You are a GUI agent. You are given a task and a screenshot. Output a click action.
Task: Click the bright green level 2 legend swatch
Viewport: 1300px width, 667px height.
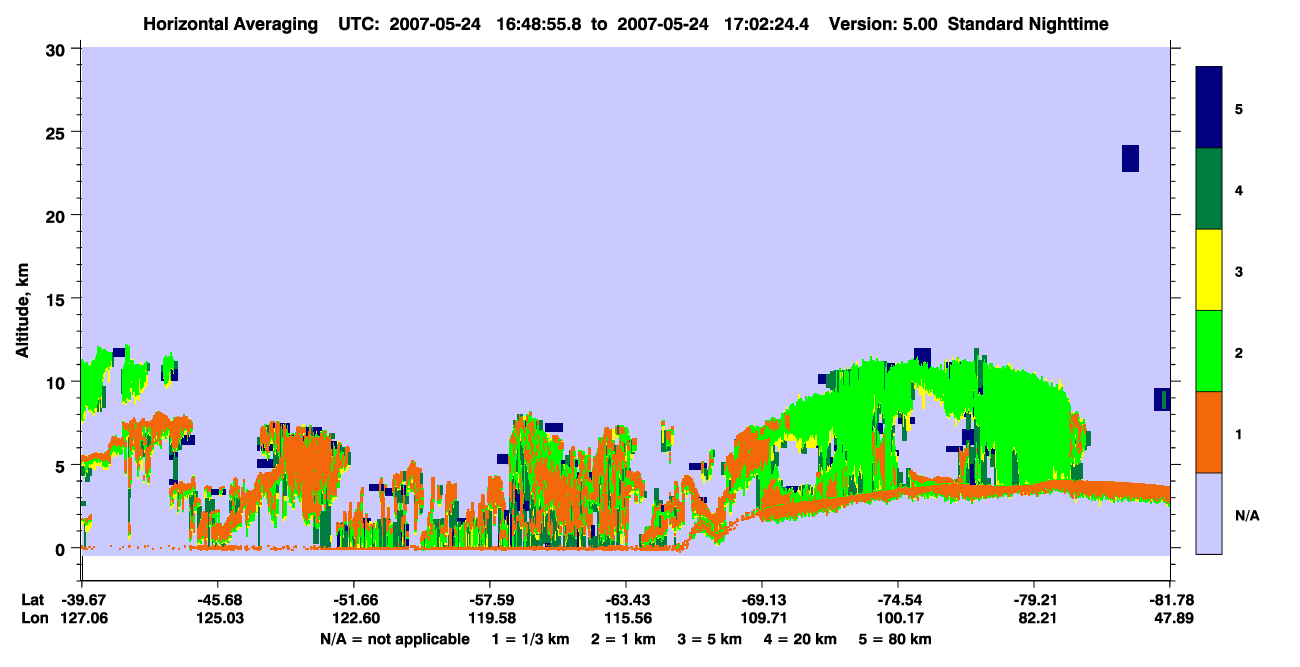[x=1209, y=350]
